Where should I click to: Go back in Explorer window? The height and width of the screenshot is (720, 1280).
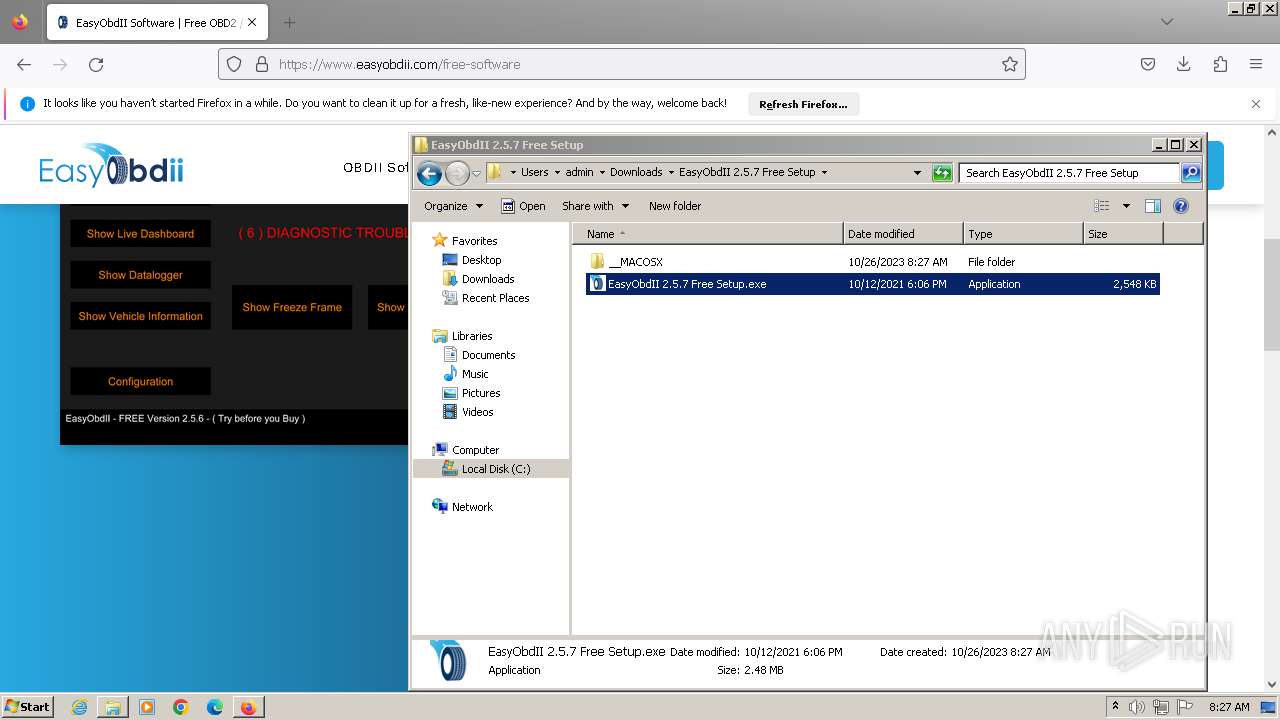pos(429,173)
